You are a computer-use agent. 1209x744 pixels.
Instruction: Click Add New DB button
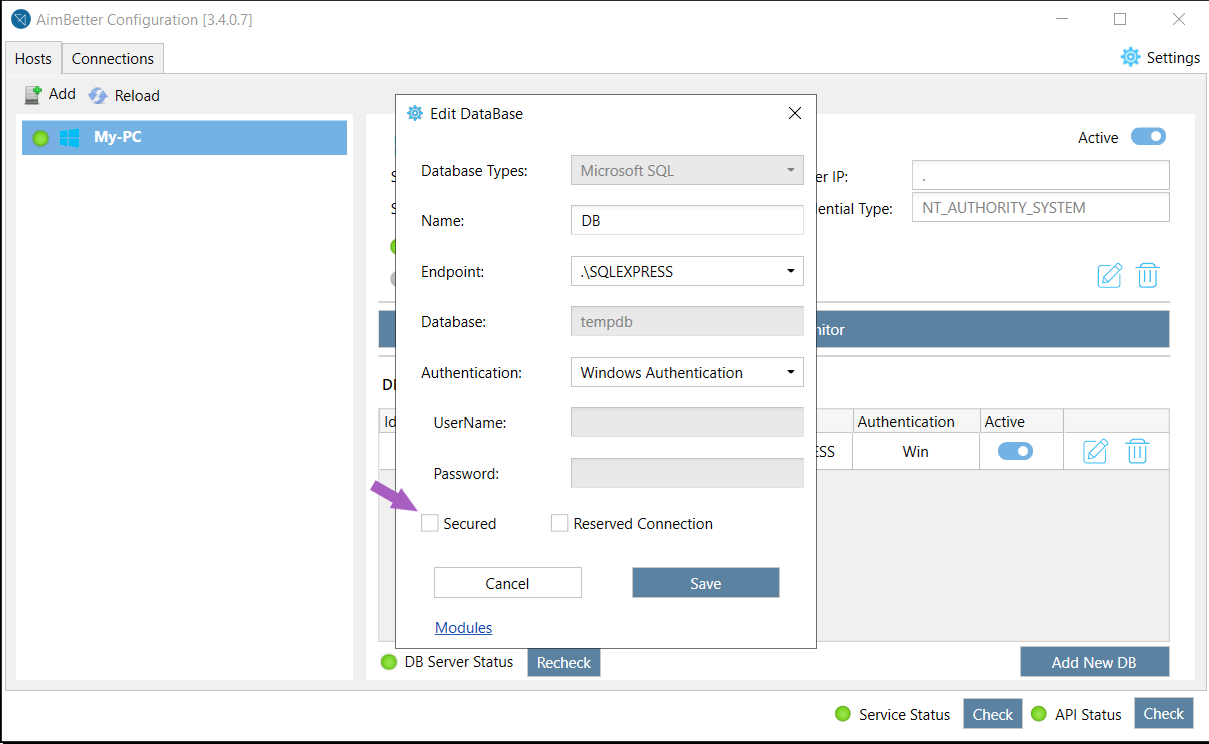(x=1094, y=662)
